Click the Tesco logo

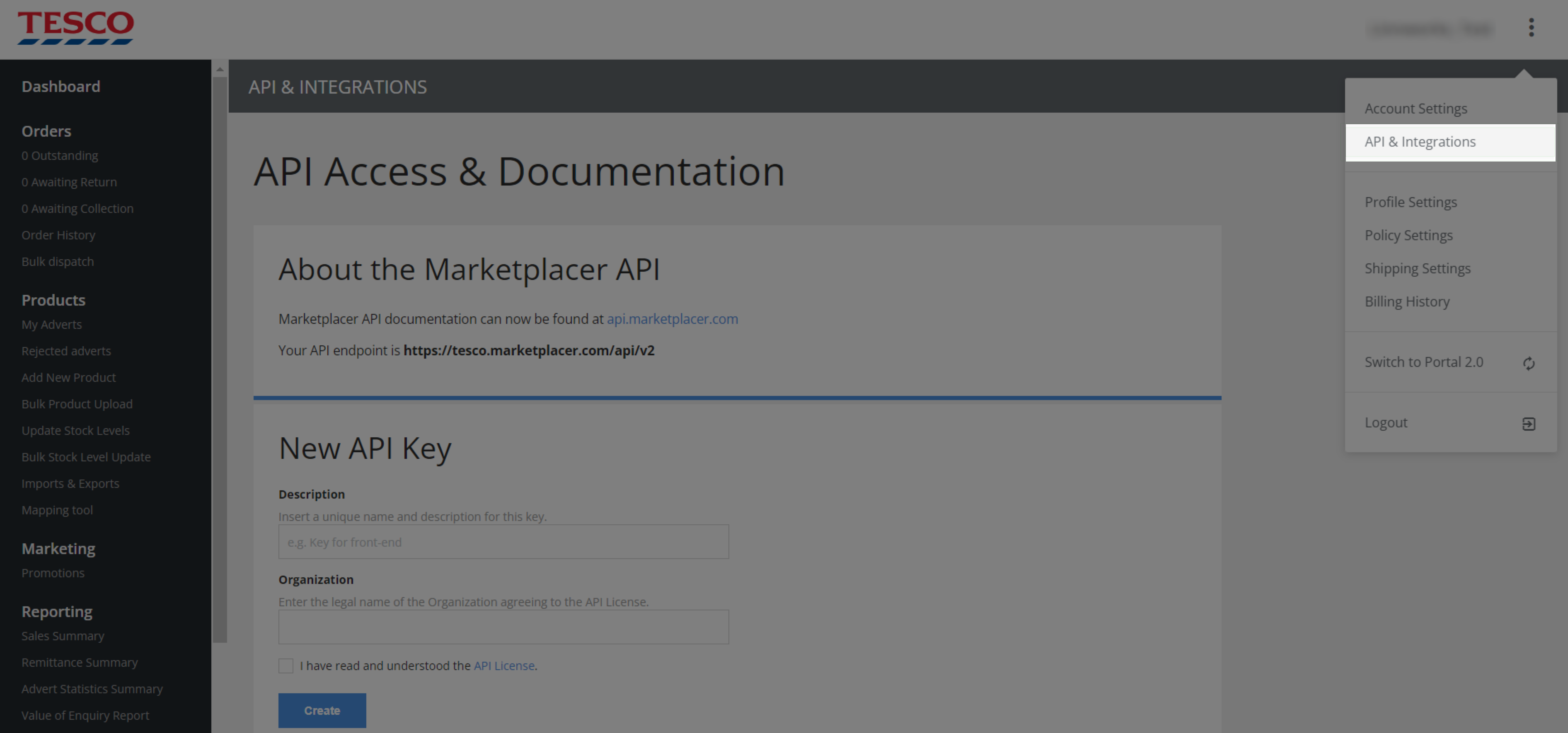(75, 28)
